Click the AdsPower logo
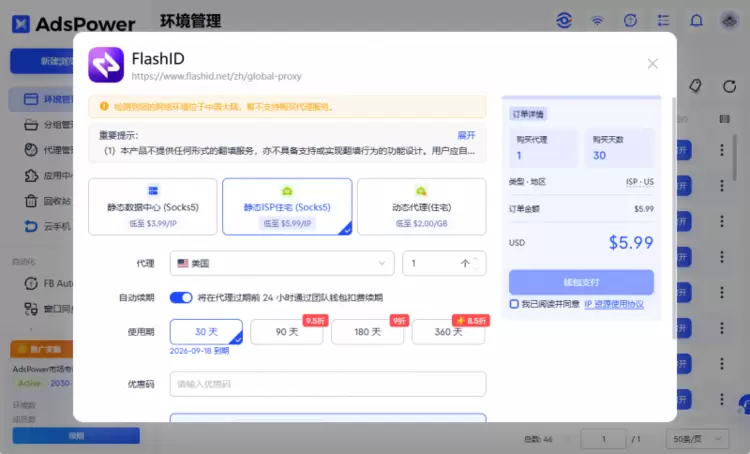 (73, 24)
